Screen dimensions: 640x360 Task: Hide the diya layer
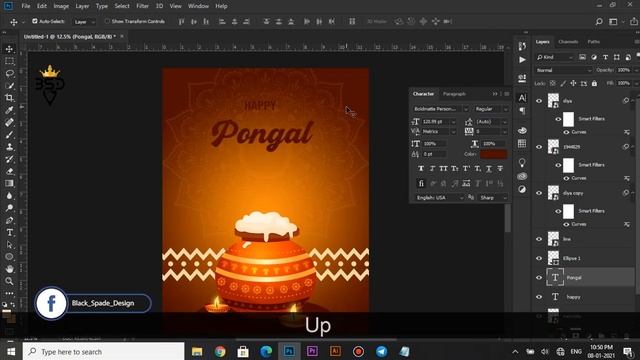(x=539, y=101)
